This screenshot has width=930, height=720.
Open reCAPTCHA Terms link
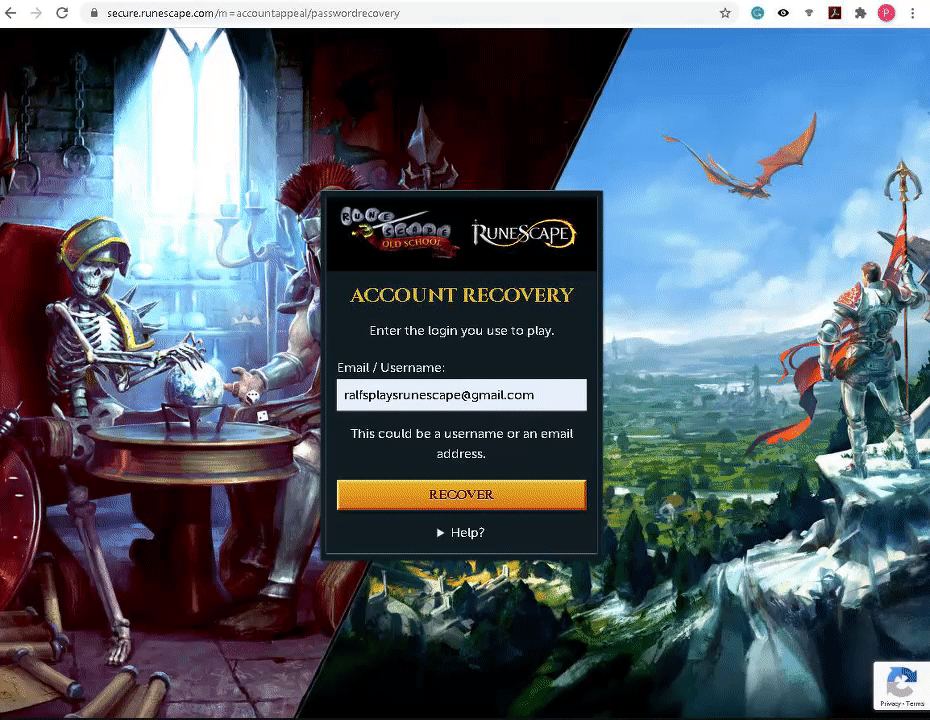(x=915, y=703)
